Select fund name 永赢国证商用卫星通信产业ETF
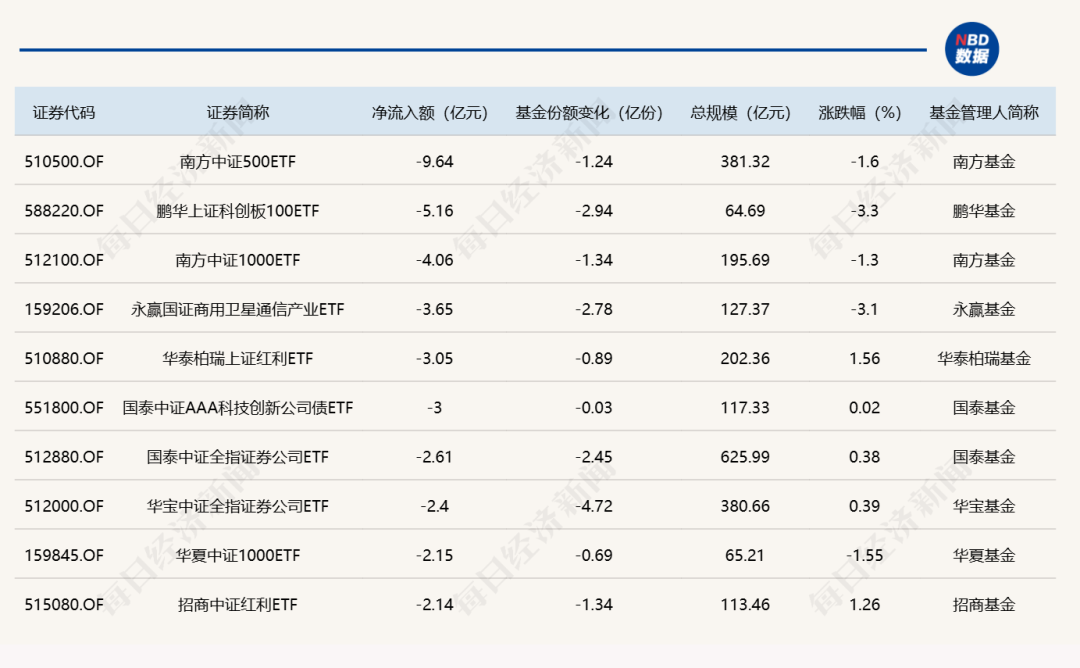This screenshot has height=668, width=1080. tap(238, 309)
